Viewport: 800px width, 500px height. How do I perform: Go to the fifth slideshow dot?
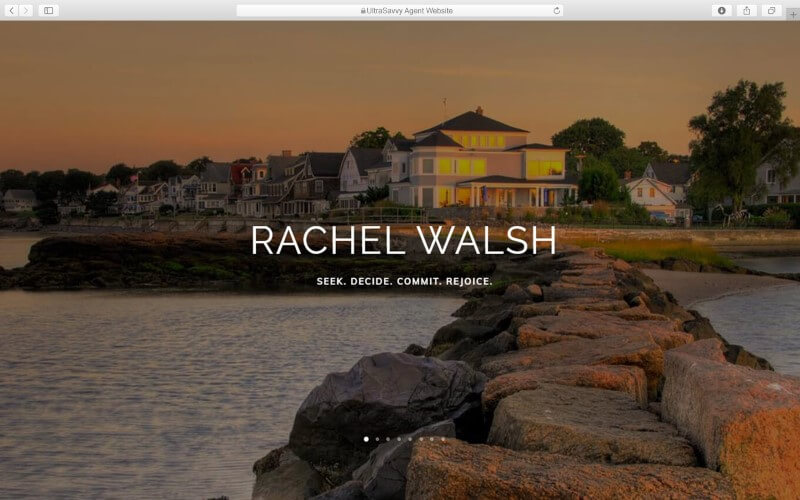point(410,439)
